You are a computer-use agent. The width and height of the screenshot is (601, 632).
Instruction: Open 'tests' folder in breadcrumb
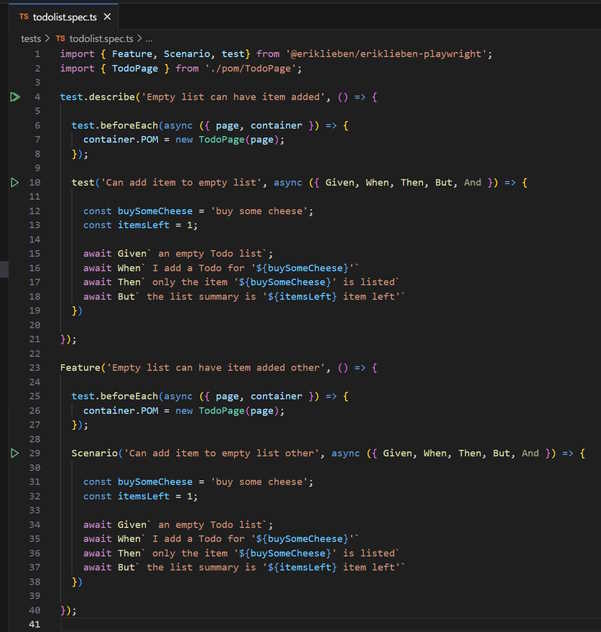click(31, 39)
